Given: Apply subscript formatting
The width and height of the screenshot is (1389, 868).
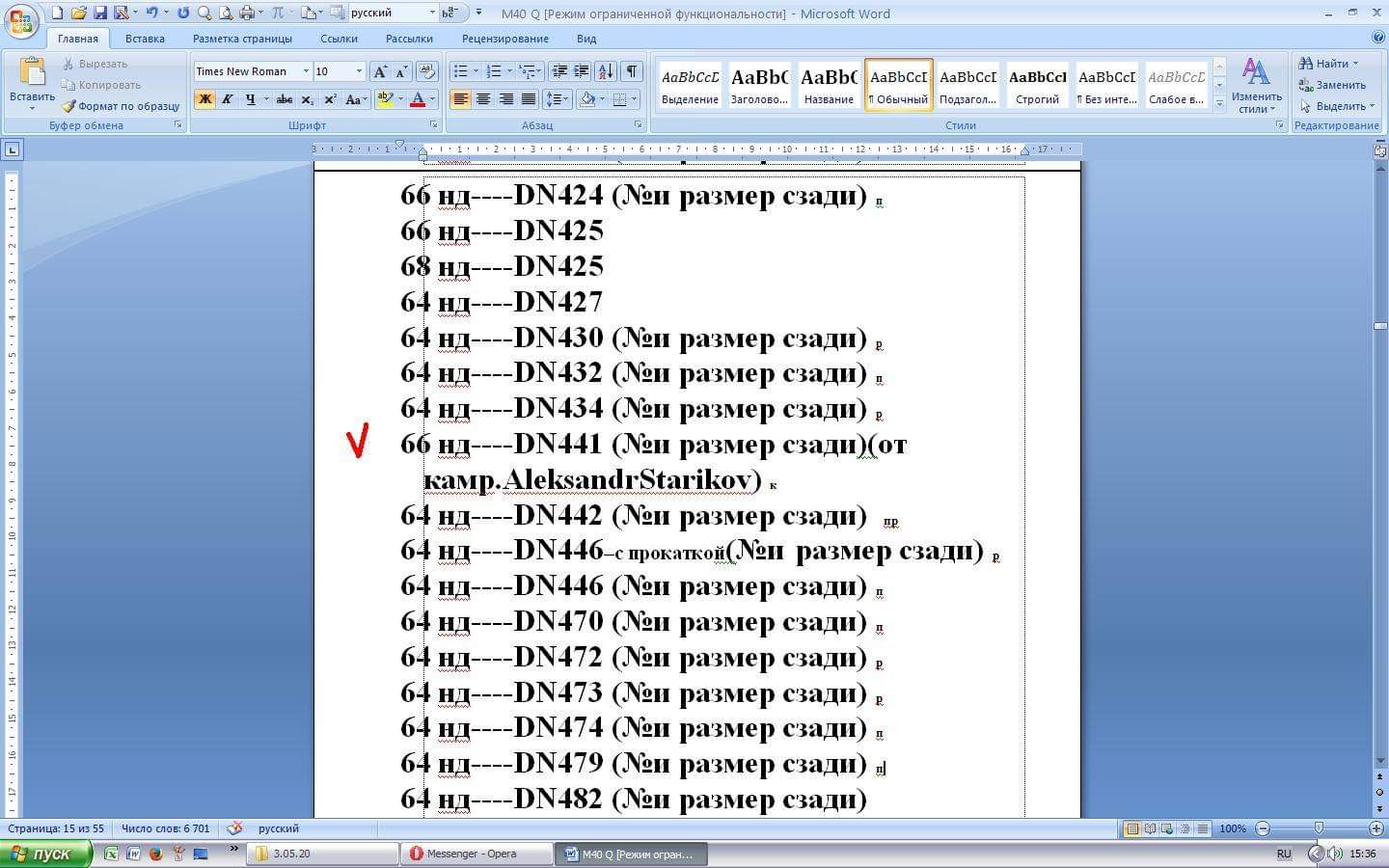Looking at the screenshot, I should tap(307, 99).
